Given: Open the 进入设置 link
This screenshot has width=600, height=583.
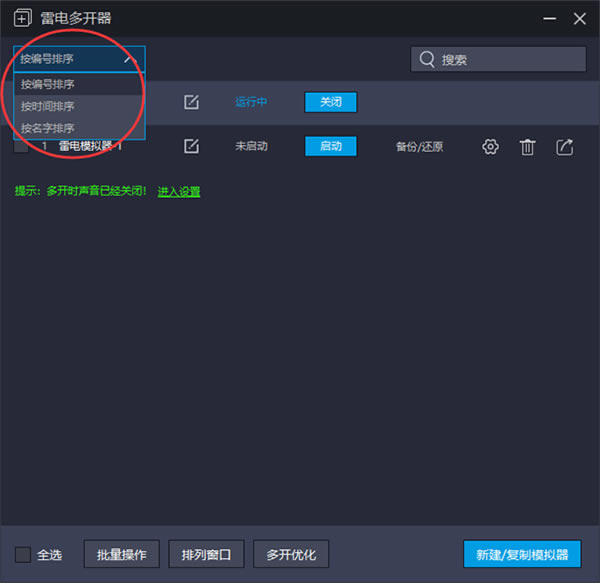Looking at the screenshot, I should (x=179, y=191).
